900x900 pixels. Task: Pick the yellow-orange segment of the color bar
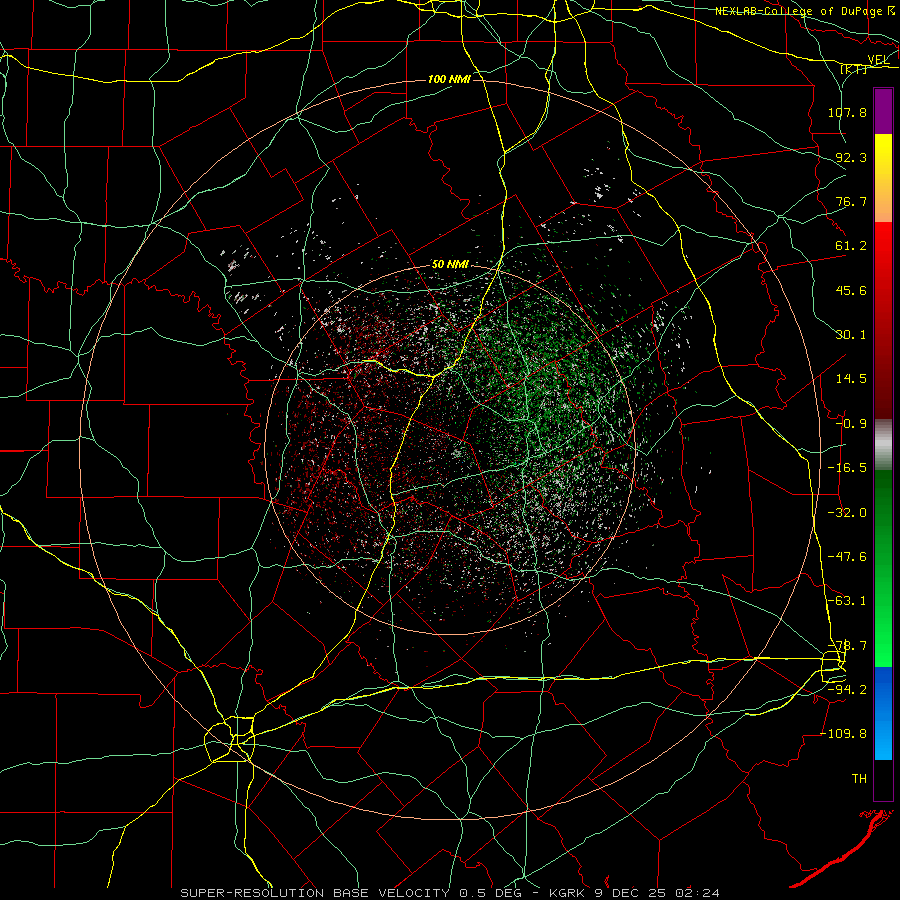pos(883,178)
